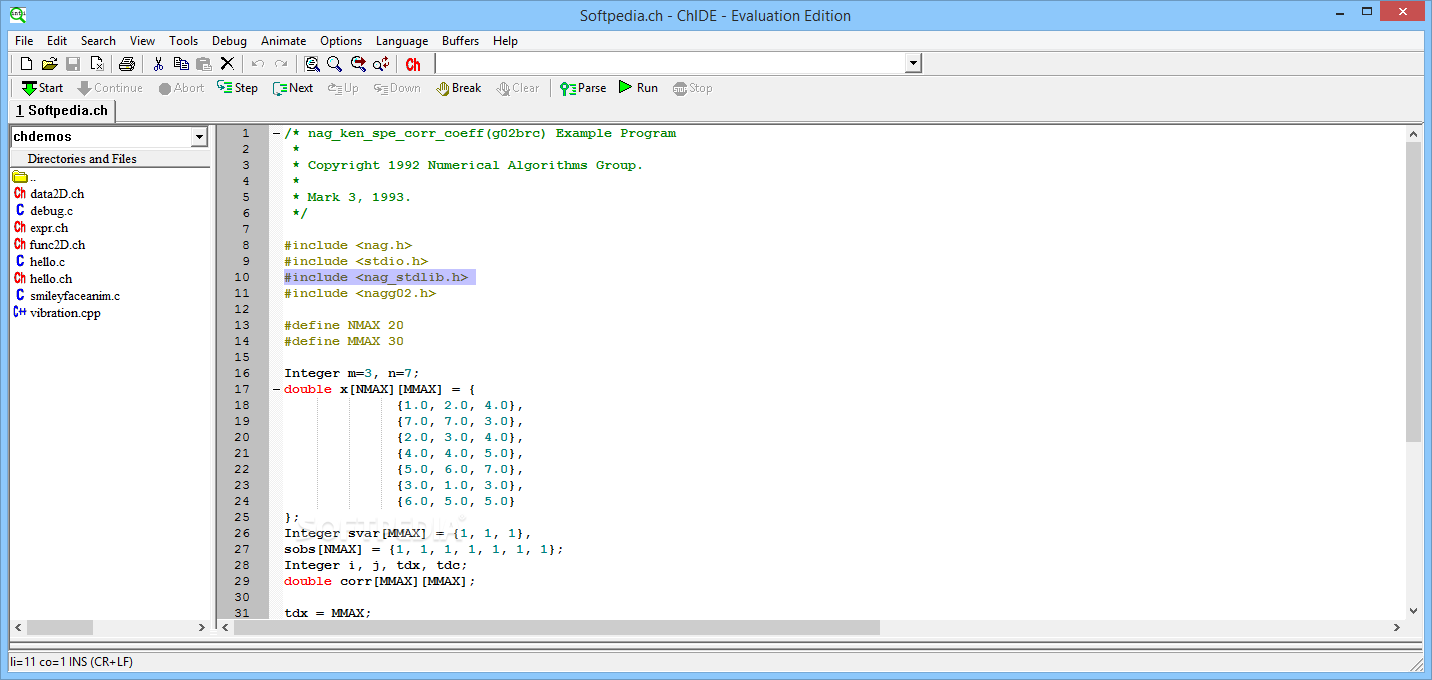Click the Break button
1432x680 pixels.
point(459,88)
